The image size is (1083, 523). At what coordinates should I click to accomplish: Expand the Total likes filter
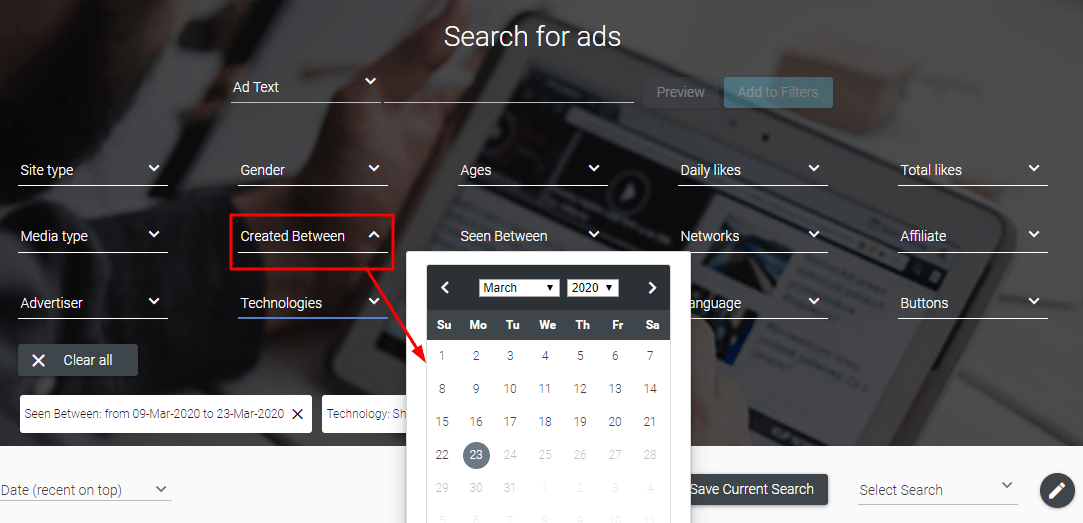point(972,170)
